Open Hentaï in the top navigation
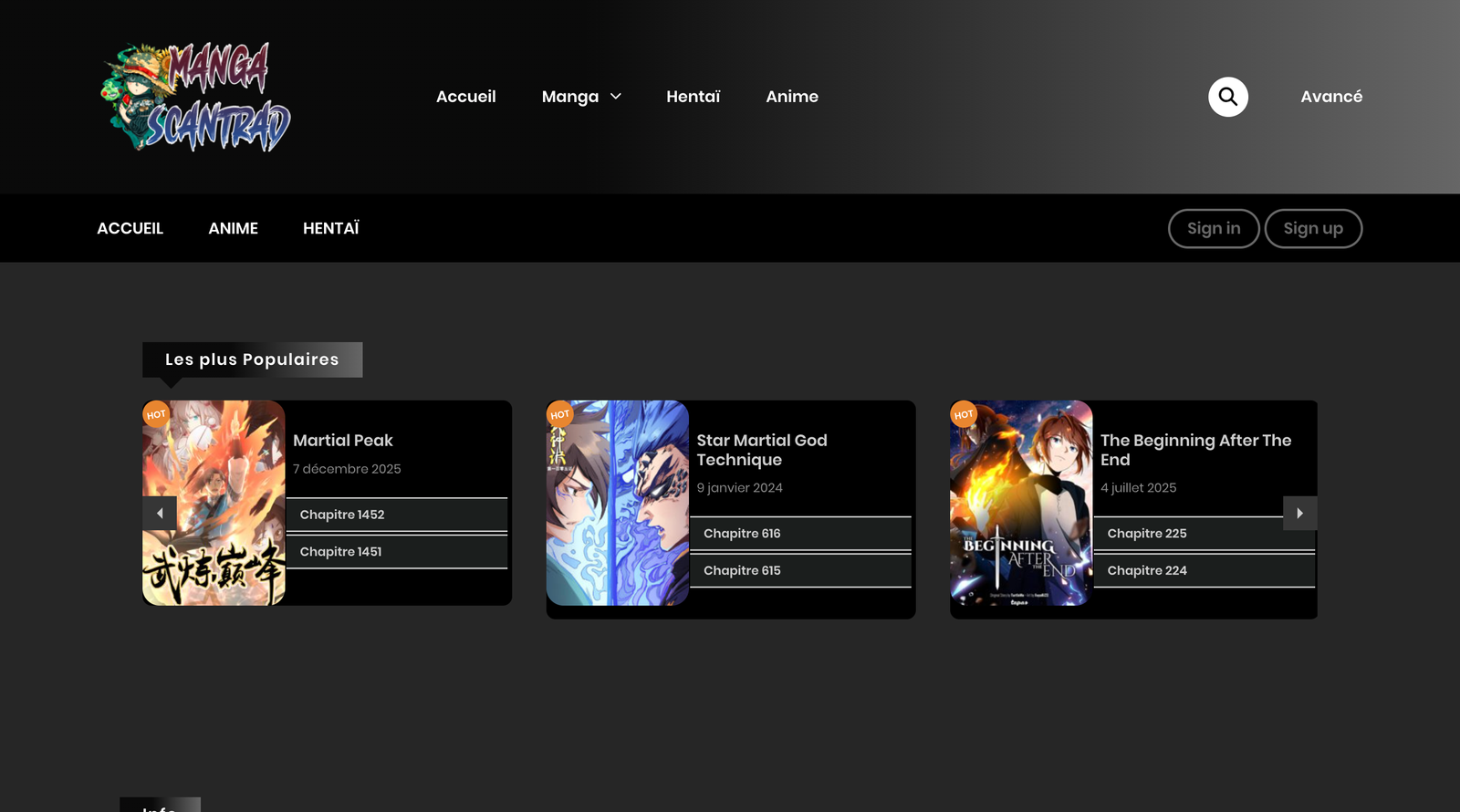This screenshot has height=812, width=1460. [693, 97]
